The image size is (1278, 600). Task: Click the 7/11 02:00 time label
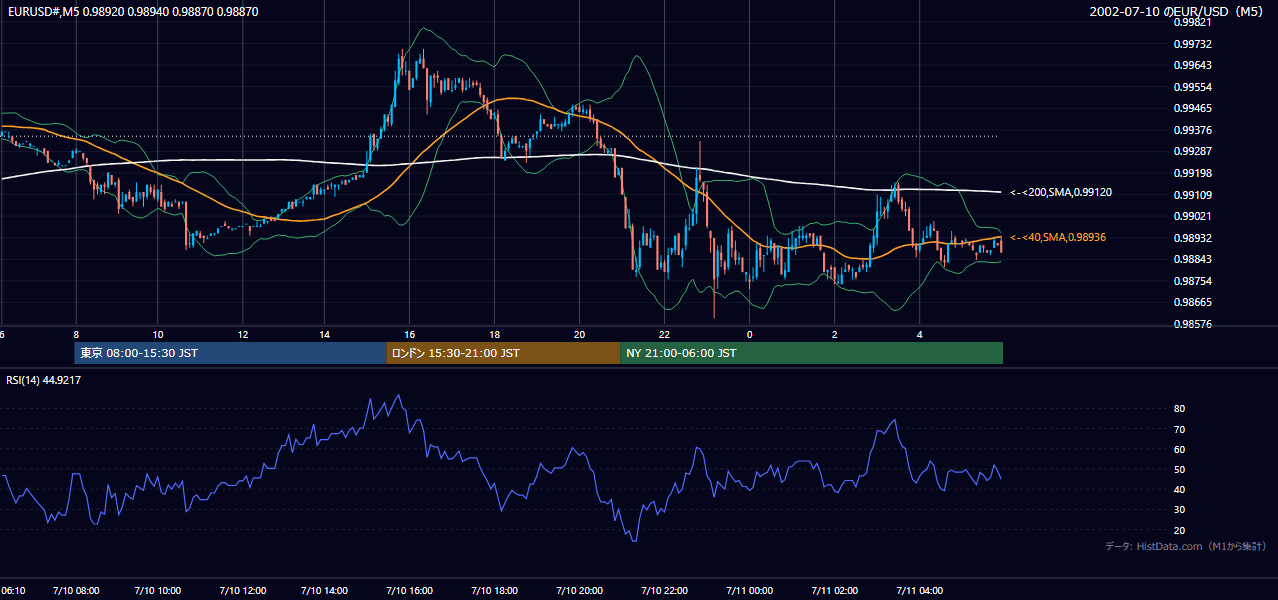point(835,591)
